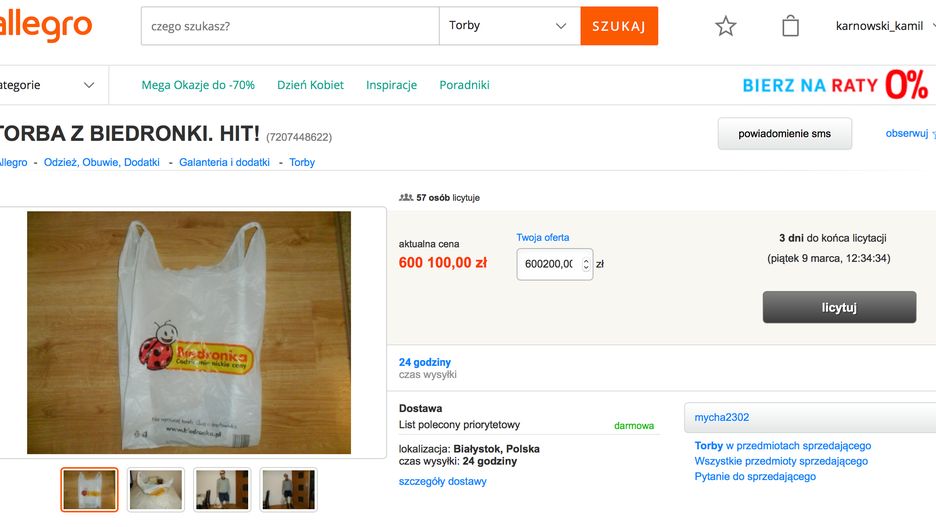Open szczegóły dostawy link
This screenshot has height=527, width=936.
click(x=442, y=482)
